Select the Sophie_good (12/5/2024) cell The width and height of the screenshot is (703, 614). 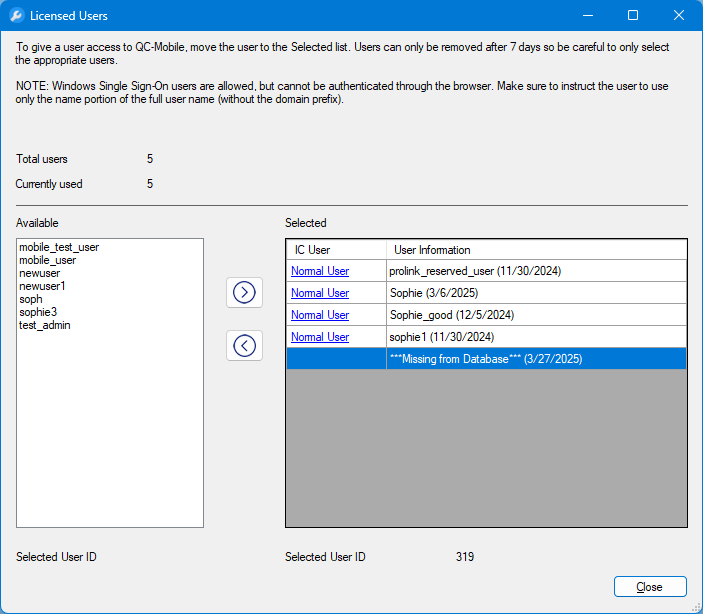tap(536, 315)
